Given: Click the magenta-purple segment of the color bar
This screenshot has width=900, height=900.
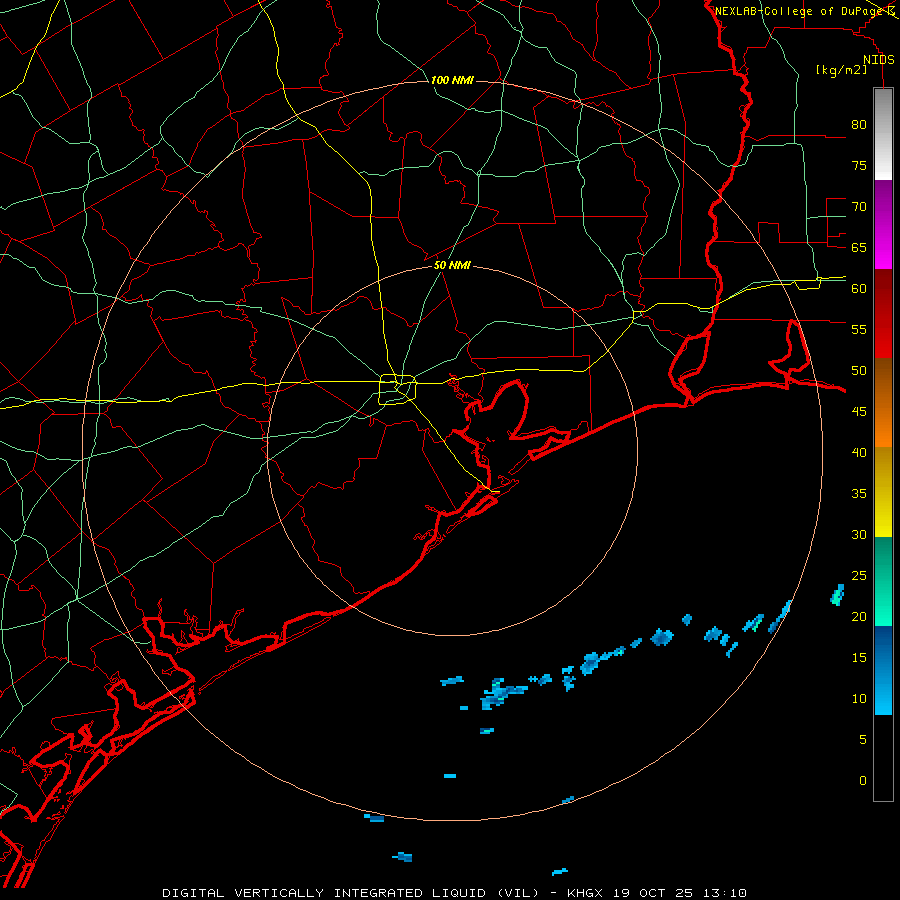Looking at the screenshot, I should click(883, 225).
